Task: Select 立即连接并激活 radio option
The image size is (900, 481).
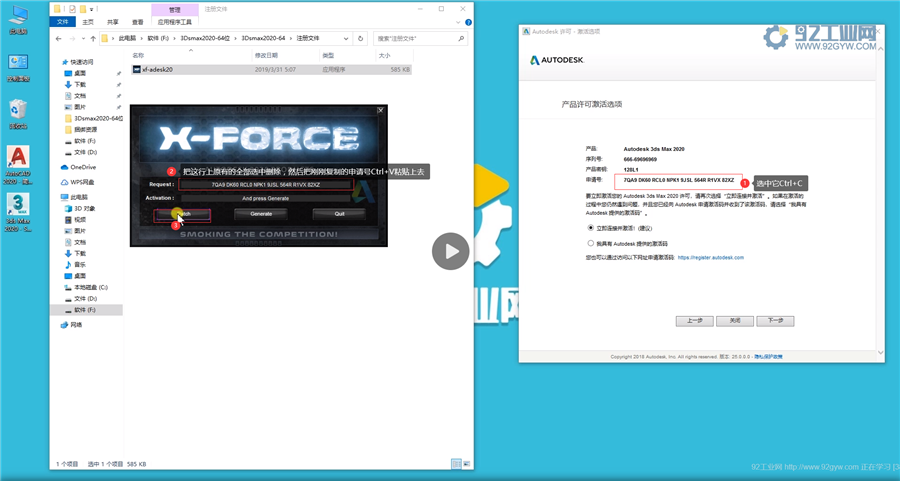Action: point(590,228)
